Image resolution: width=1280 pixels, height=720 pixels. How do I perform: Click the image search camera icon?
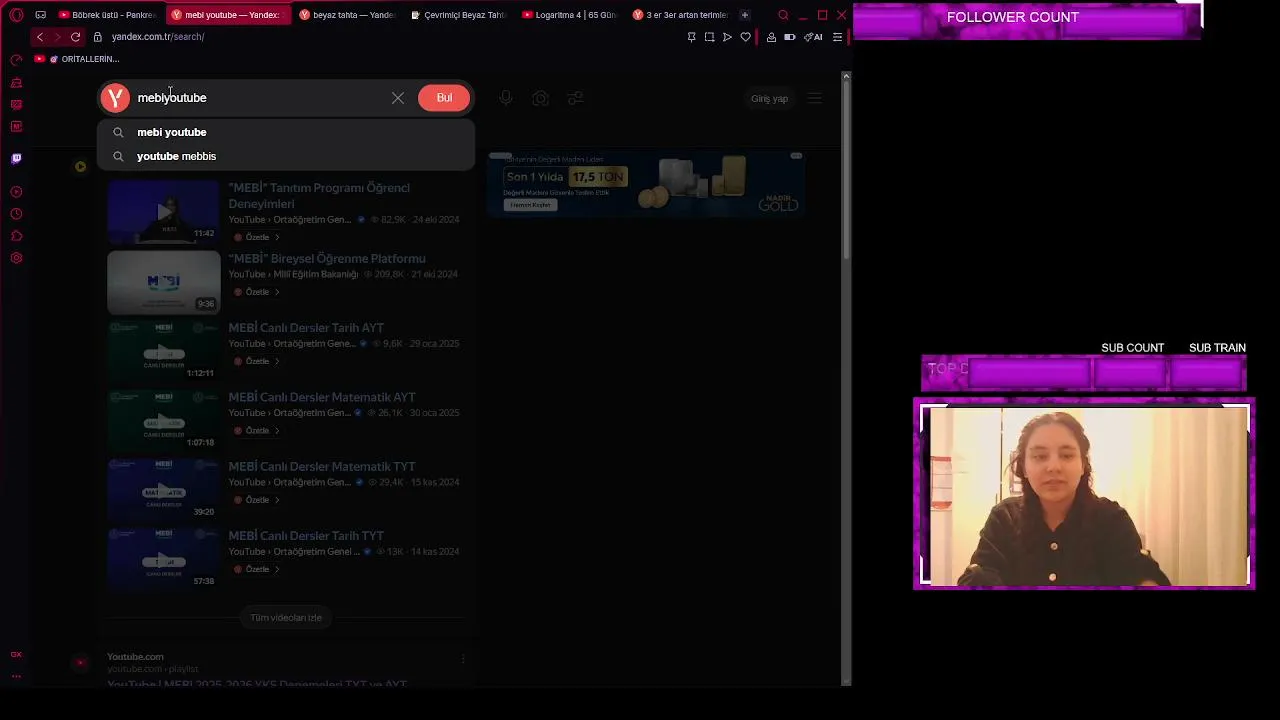coord(540,98)
